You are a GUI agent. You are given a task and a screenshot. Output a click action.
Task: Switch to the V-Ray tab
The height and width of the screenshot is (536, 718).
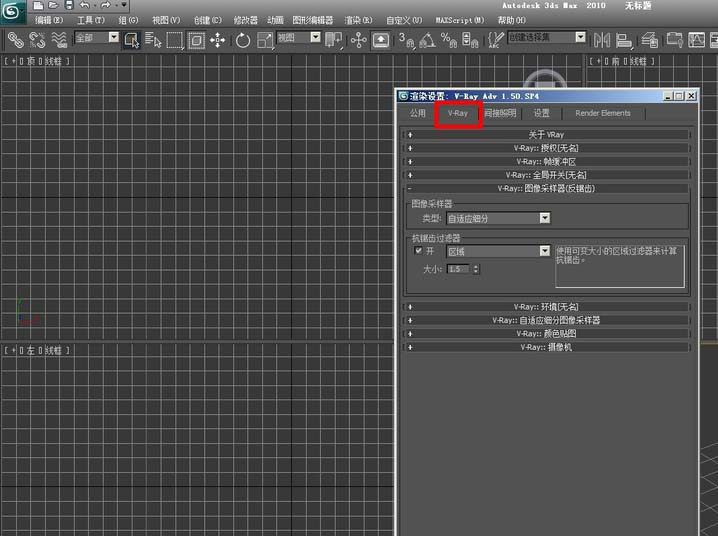pos(458,113)
